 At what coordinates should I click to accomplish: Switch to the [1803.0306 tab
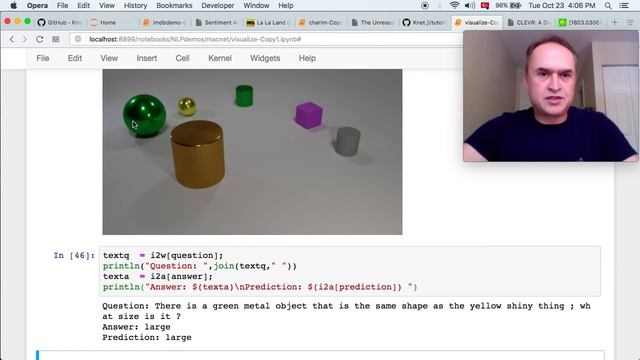click(581, 22)
